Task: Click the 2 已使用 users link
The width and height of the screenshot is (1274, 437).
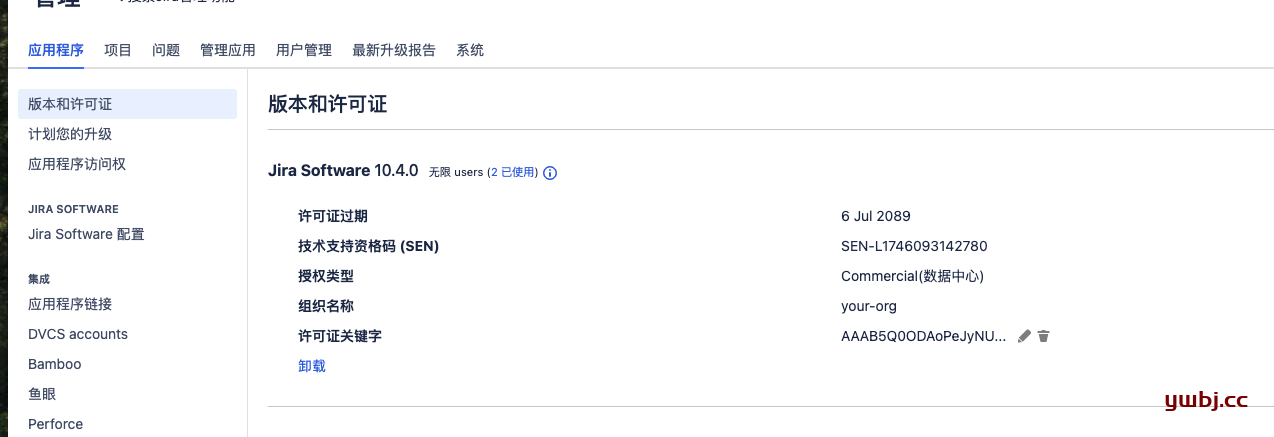Action: (512, 172)
